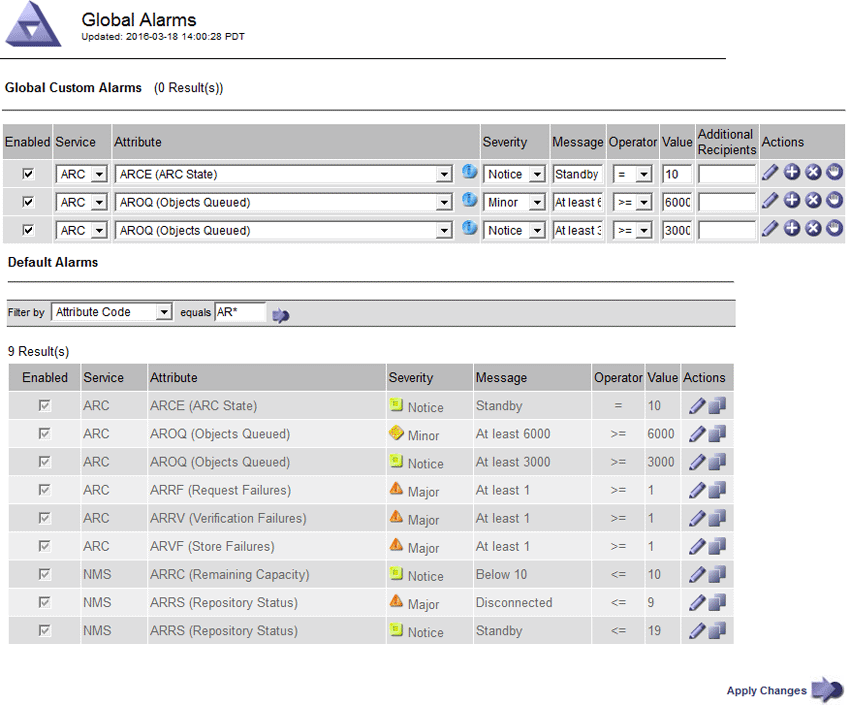Click the plus icon in the Standby custom row
850x705 pixels.
pos(792,173)
